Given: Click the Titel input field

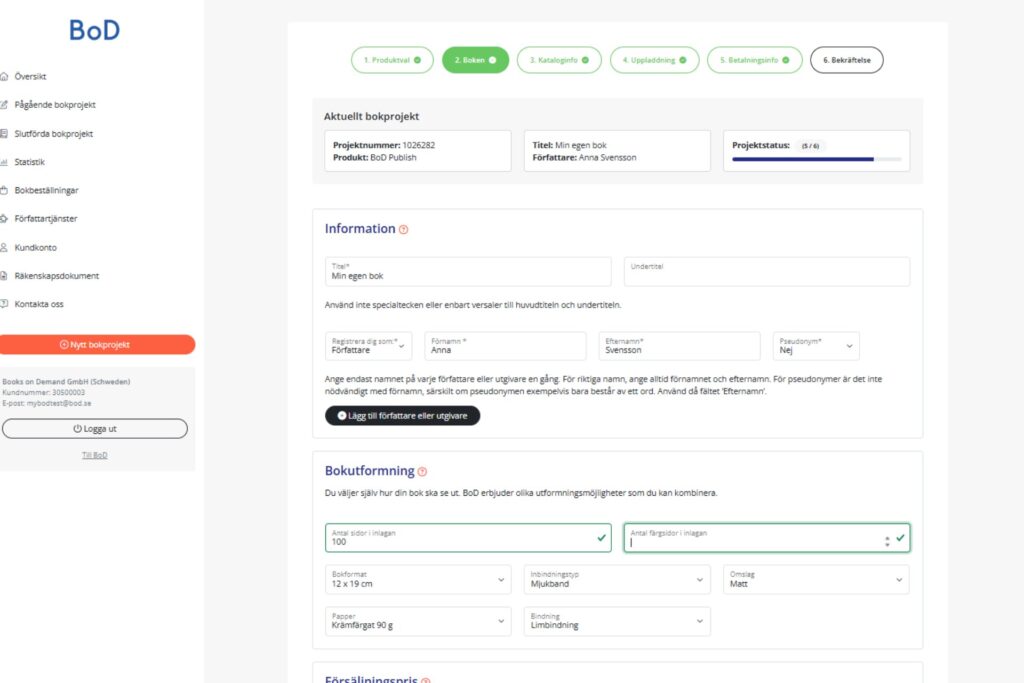Looking at the screenshot, I should coord(468,272).
